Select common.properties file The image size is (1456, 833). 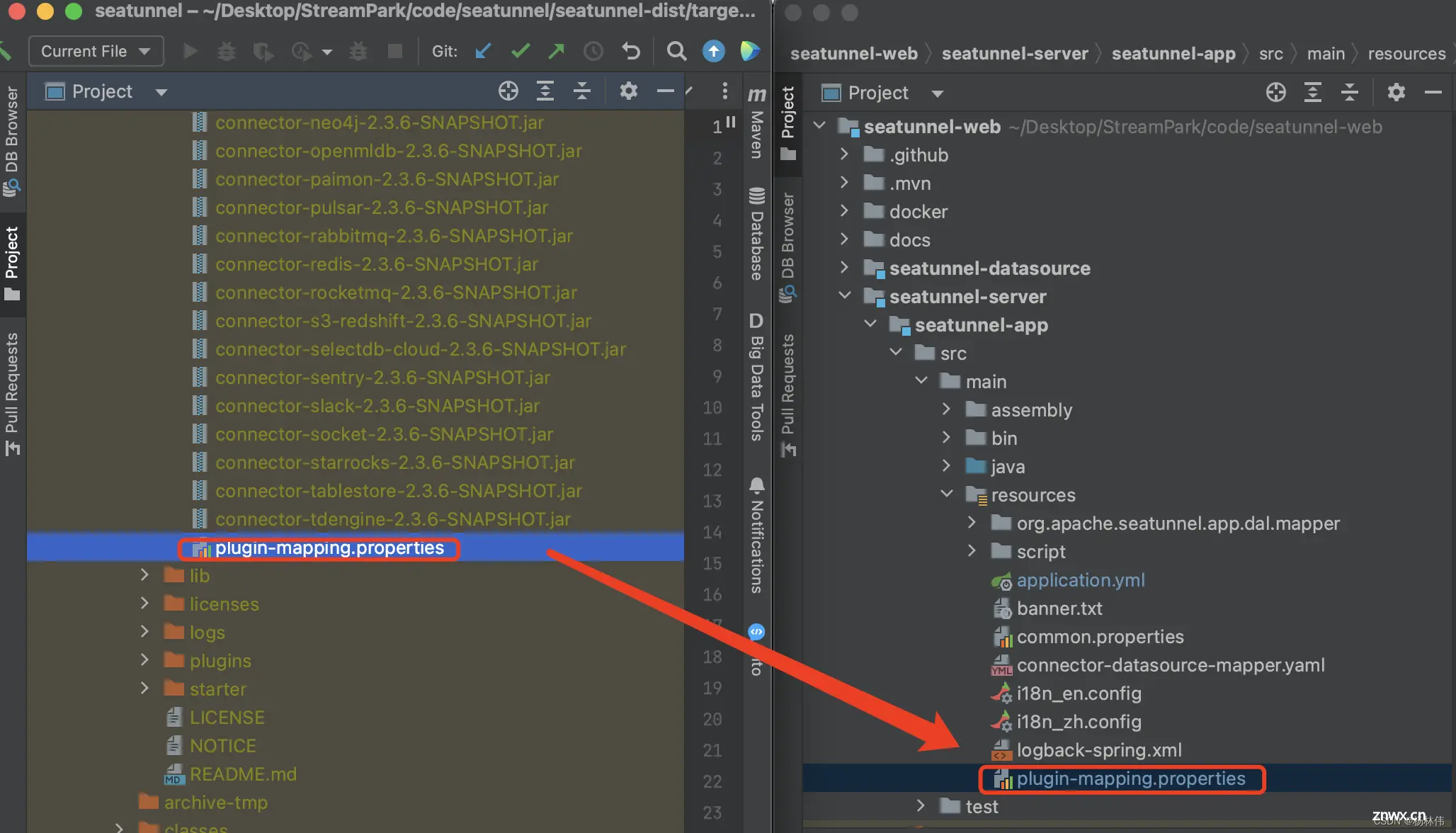click(1100, 637)
